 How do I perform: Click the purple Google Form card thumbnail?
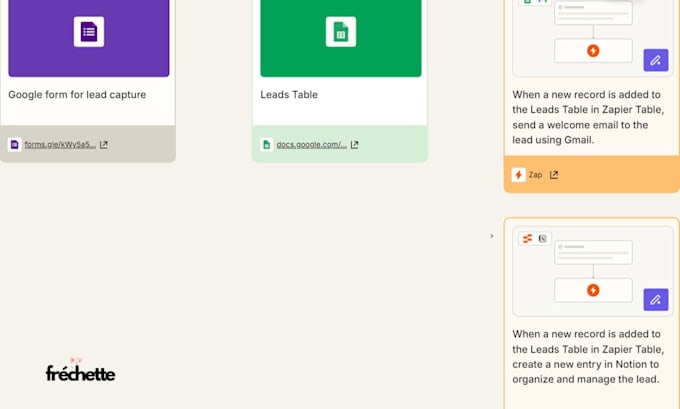89,38
